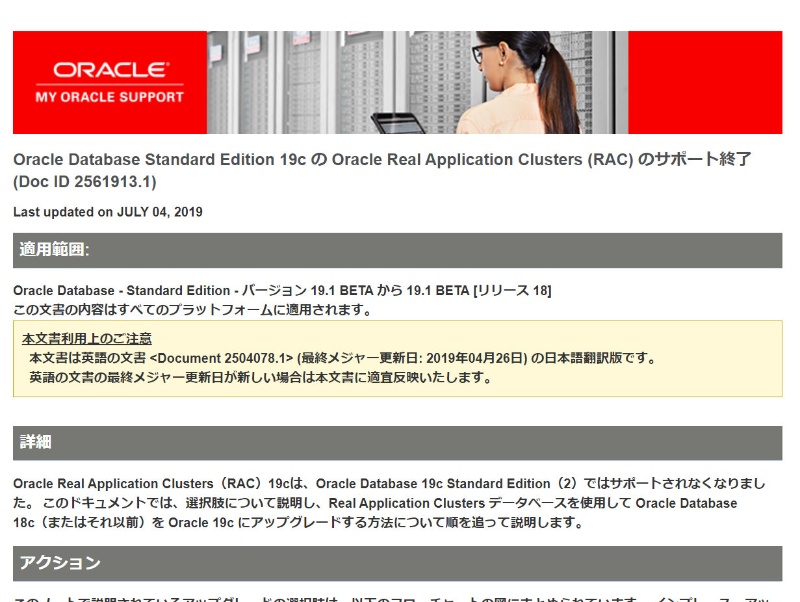
Task: Click the second line of the yellow notice box
Action: [x=260, y=377]
